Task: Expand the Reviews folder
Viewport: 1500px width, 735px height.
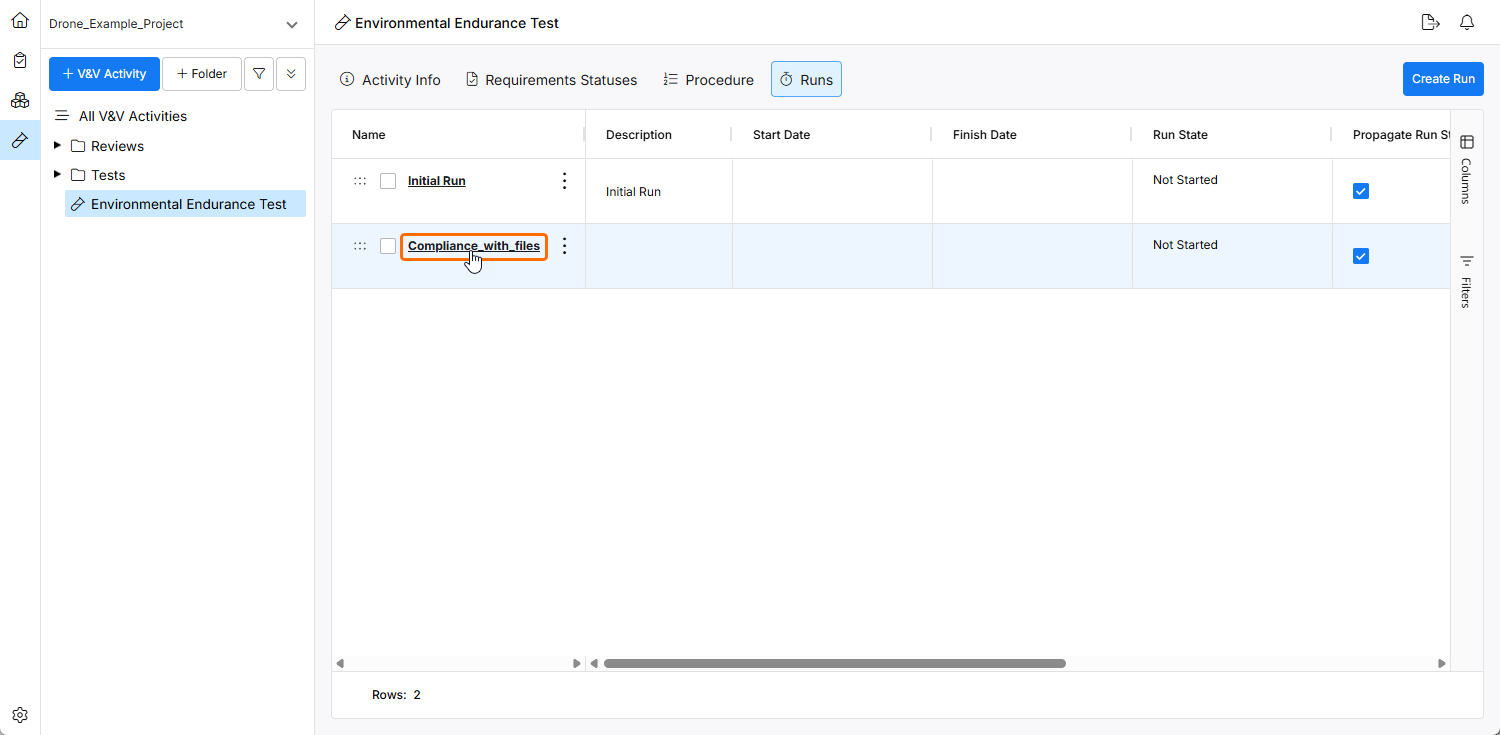Action: click(58, 146)
